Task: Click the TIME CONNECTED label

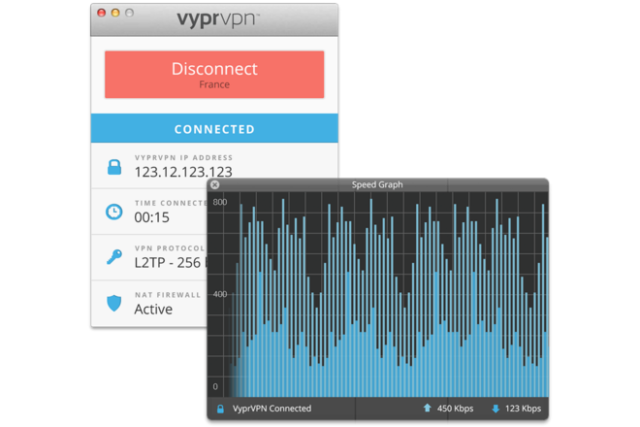Action: (x=171, y=203)
